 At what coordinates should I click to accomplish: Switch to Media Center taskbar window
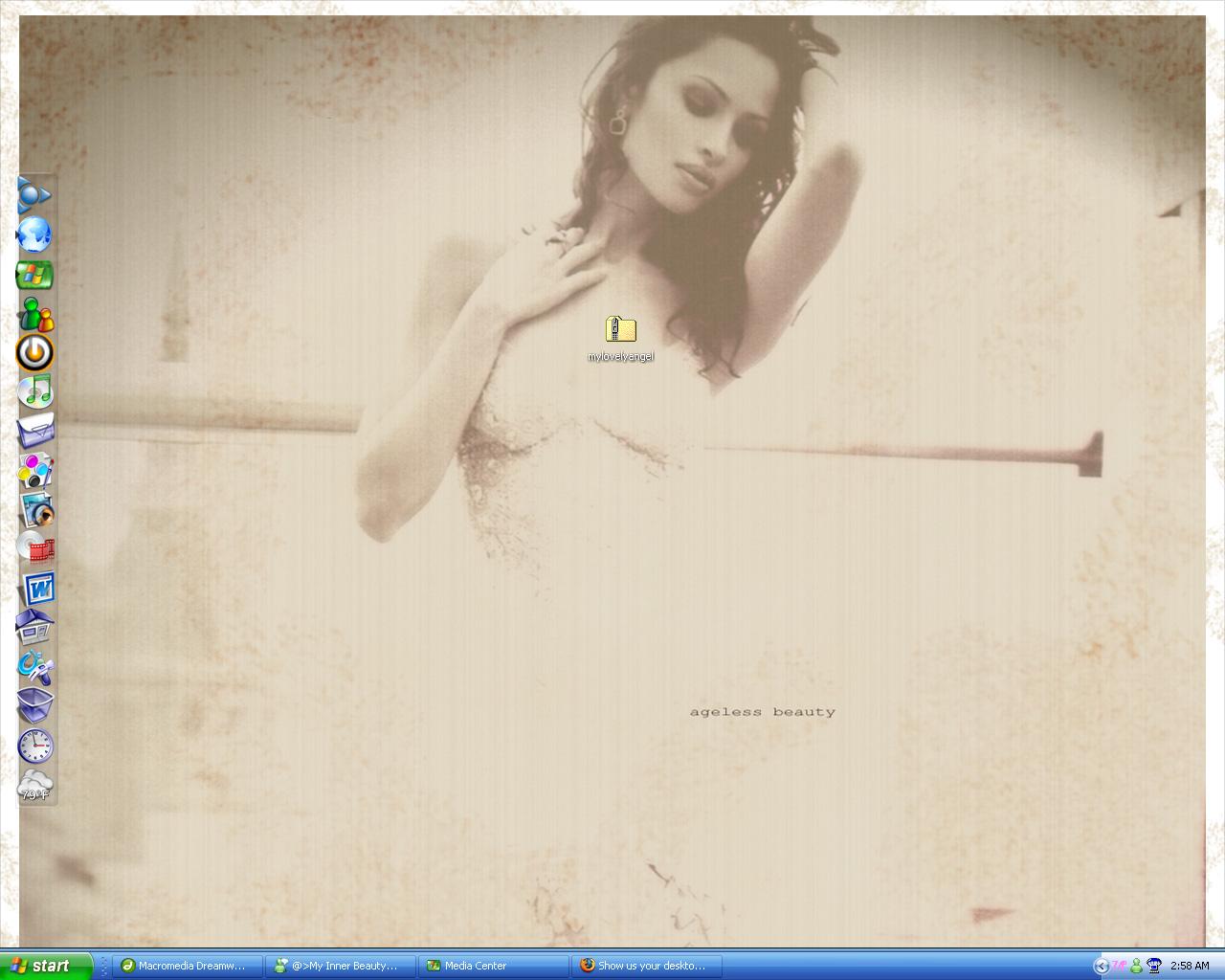[493, 966]
